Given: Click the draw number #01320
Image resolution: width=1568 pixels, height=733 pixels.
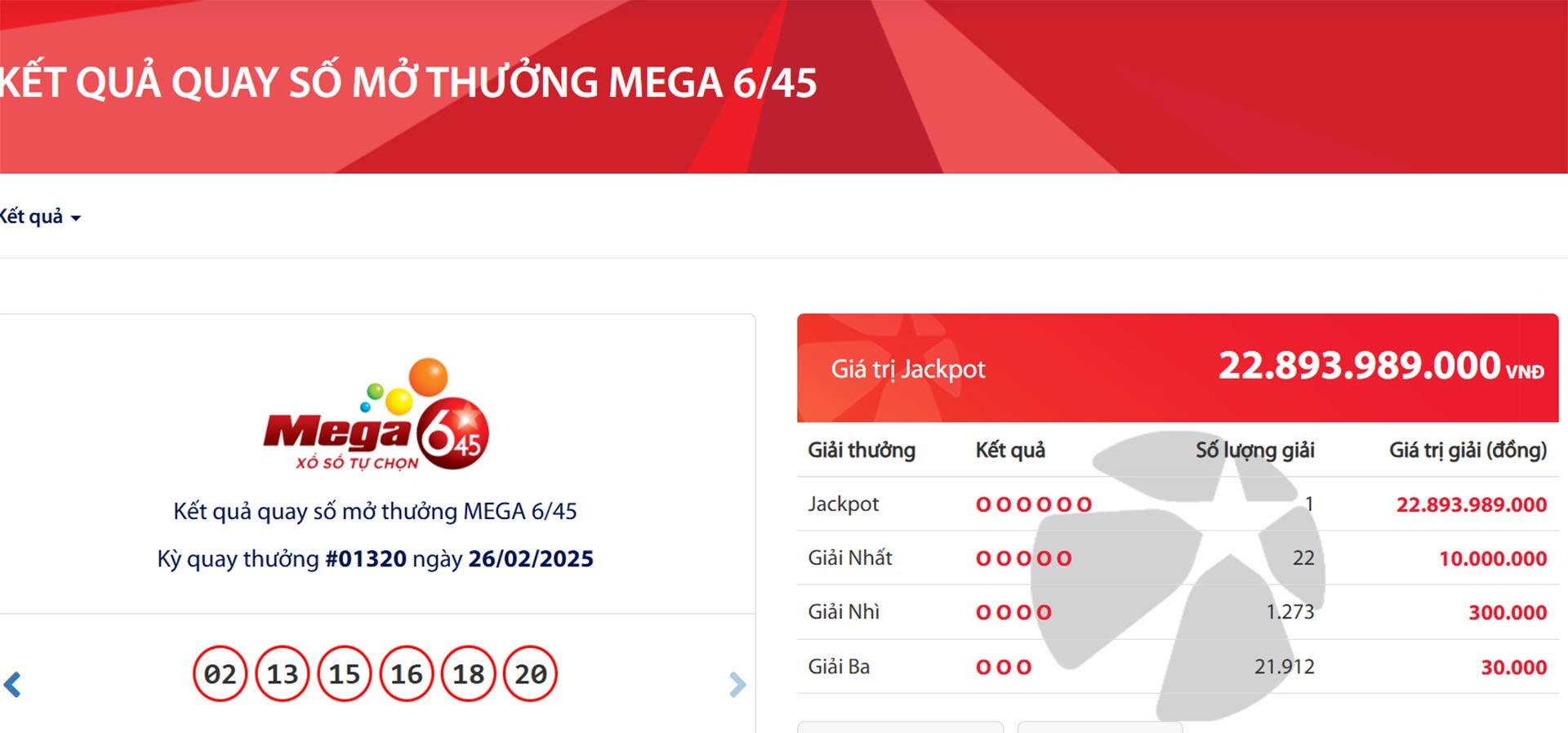Looking at the screenshot, I should coord(366,559).
